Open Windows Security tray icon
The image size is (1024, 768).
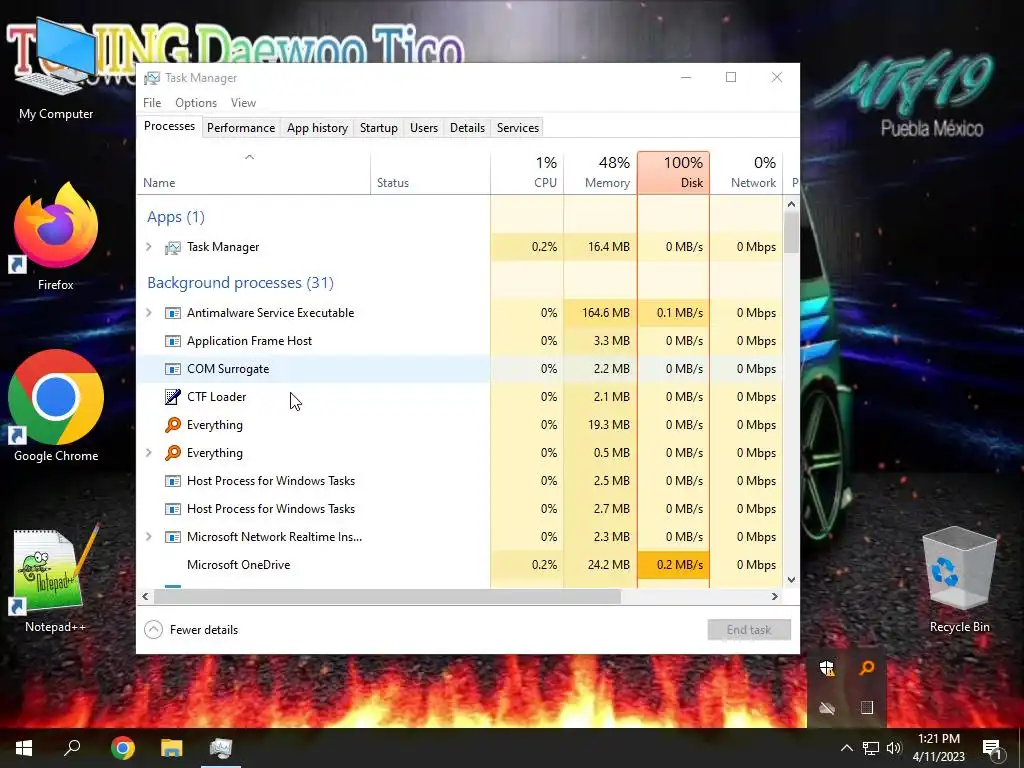[x=827, y=667]
